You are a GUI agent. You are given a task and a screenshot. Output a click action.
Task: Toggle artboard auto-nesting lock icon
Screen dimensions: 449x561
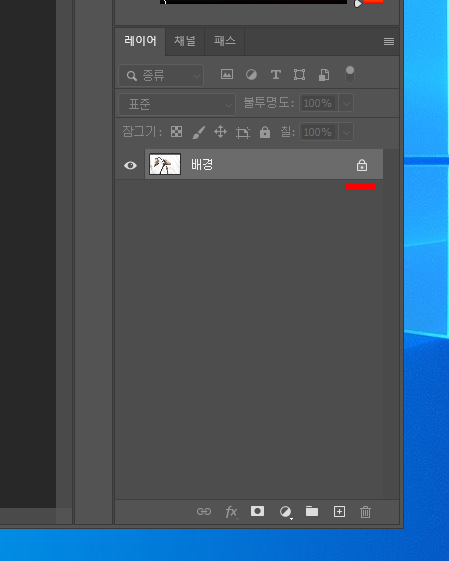(x=243, y=132)
